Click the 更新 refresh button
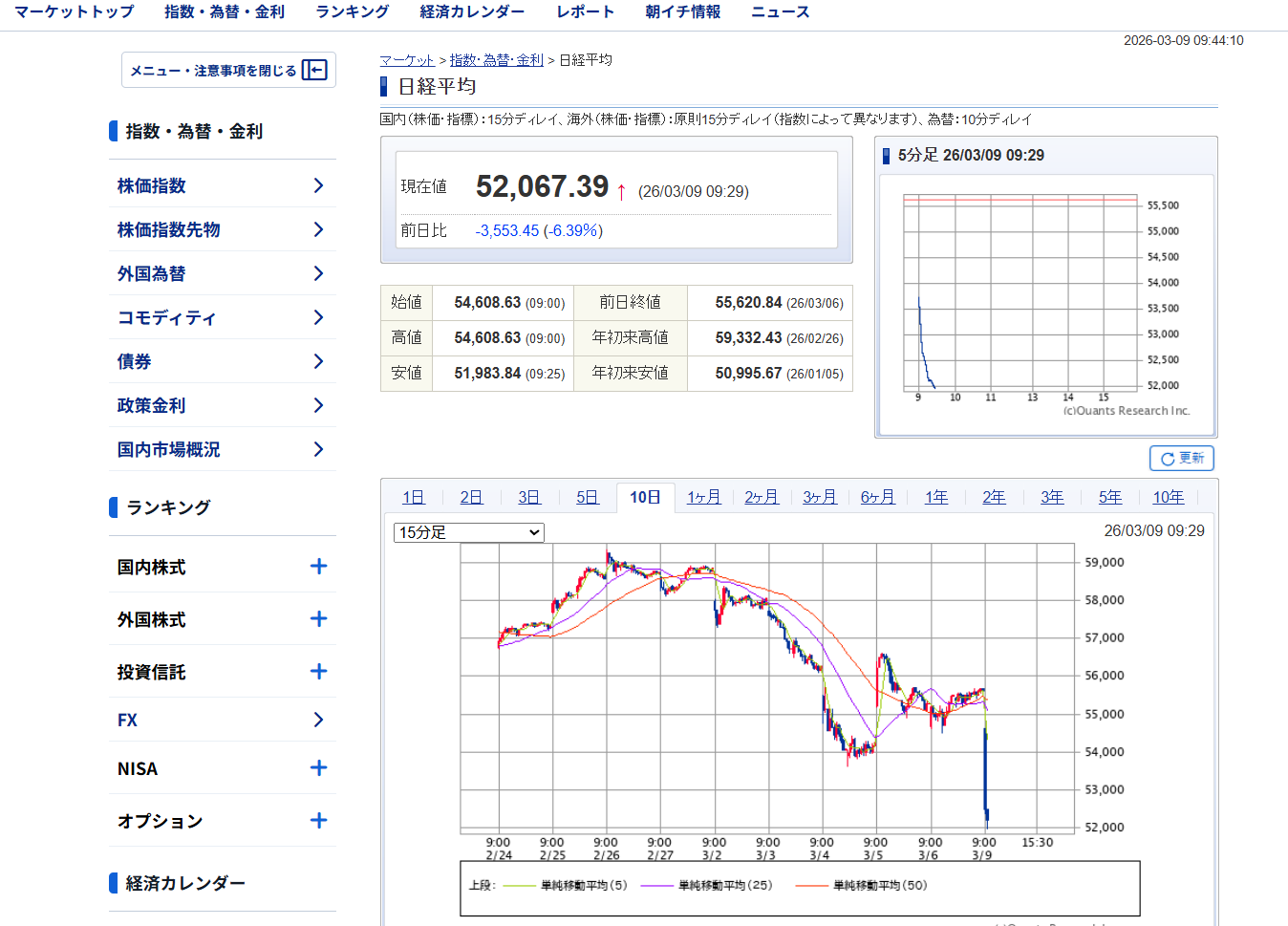 point(1182,459)
